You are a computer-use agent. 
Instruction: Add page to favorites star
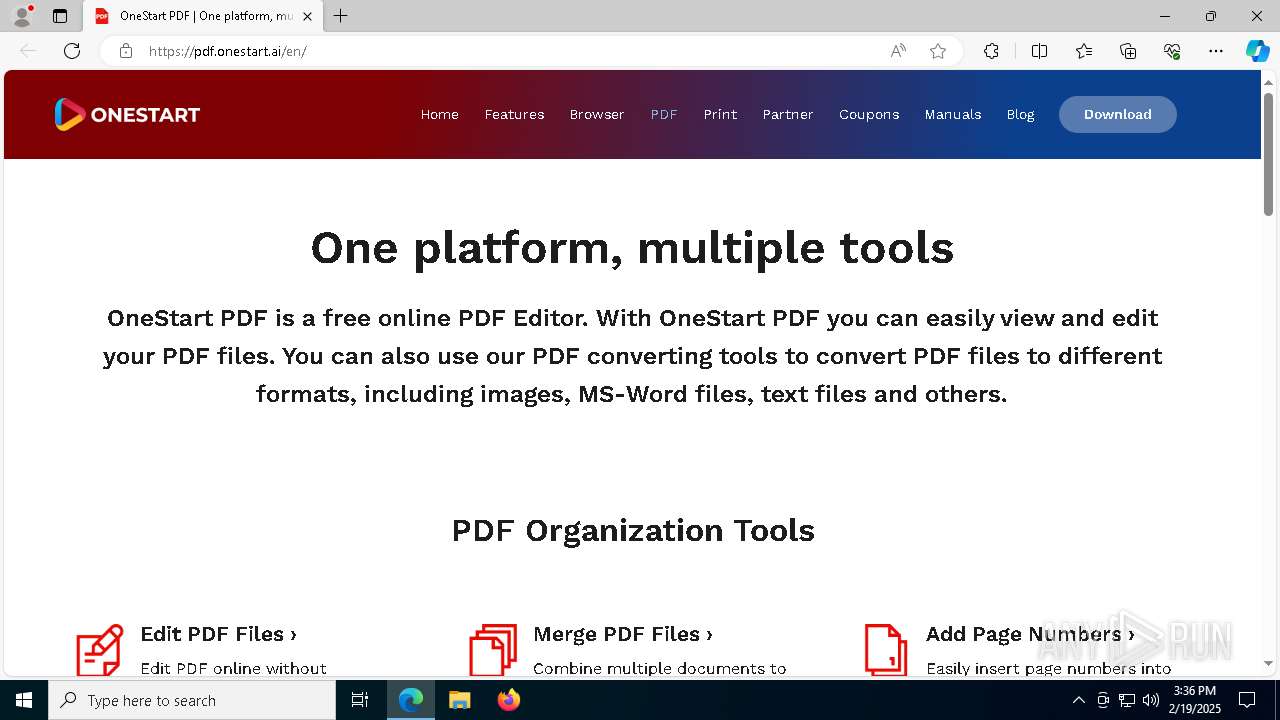pyautogui.click(x=938, y=51)
